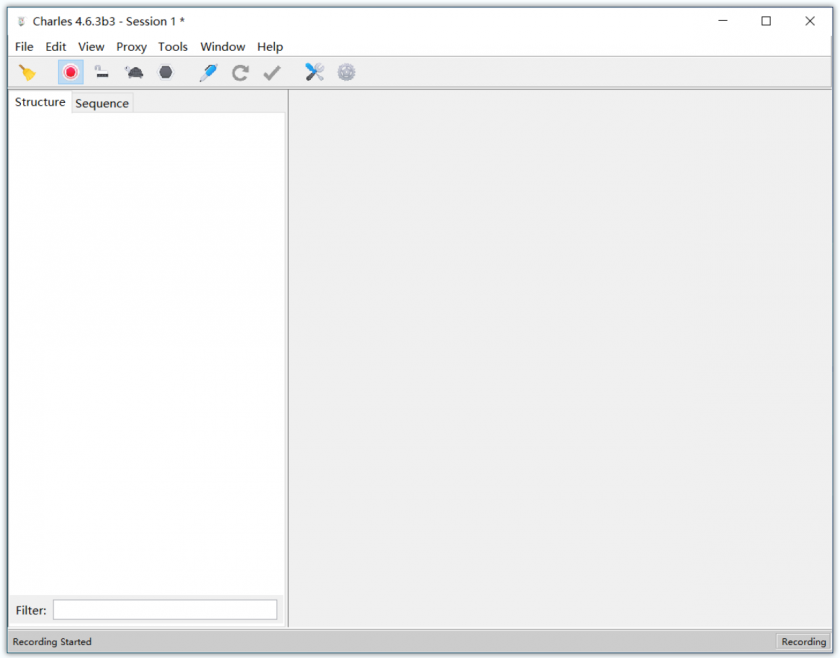Image resolution: width=840 pixels, height=658 pixels.
Task: Open Tools via the wrench and screwdriver icon
Action: [314, 72]
